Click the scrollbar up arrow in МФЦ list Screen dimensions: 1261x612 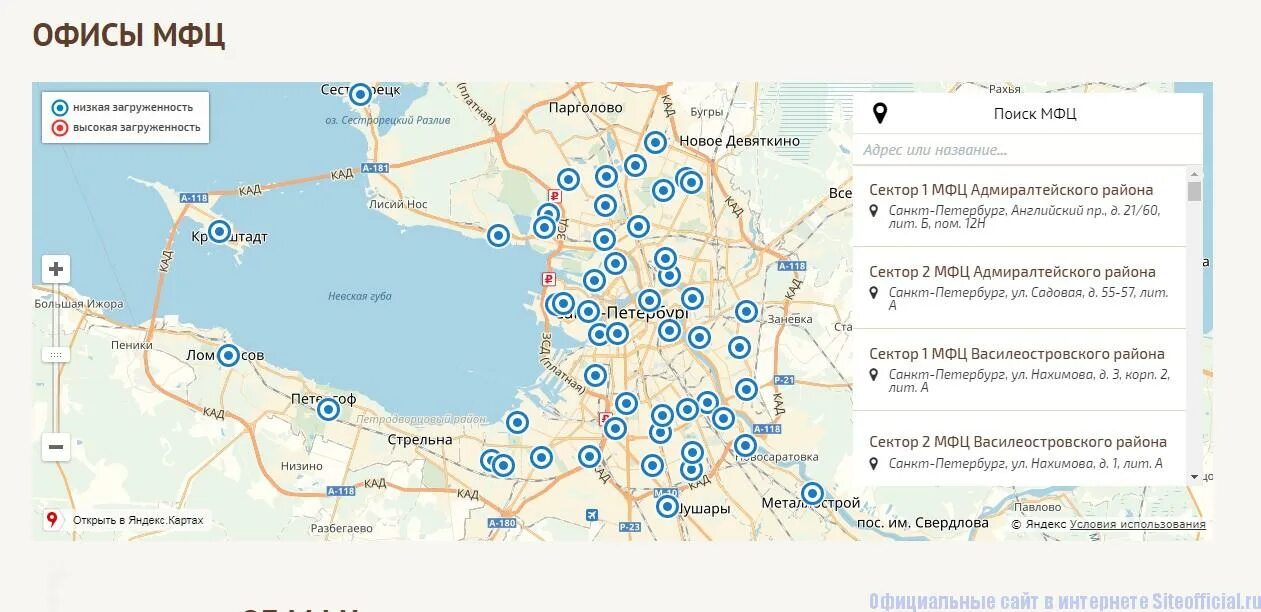pos(1194,174)
